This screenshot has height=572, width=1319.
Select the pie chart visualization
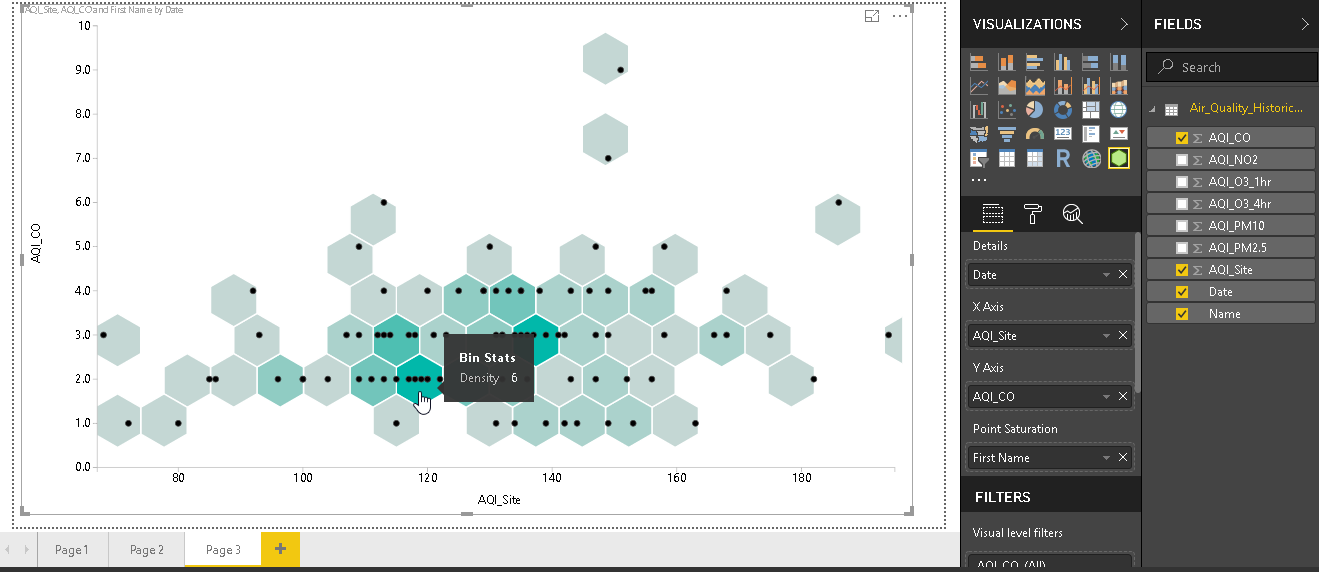click(x=1035, y=110)
